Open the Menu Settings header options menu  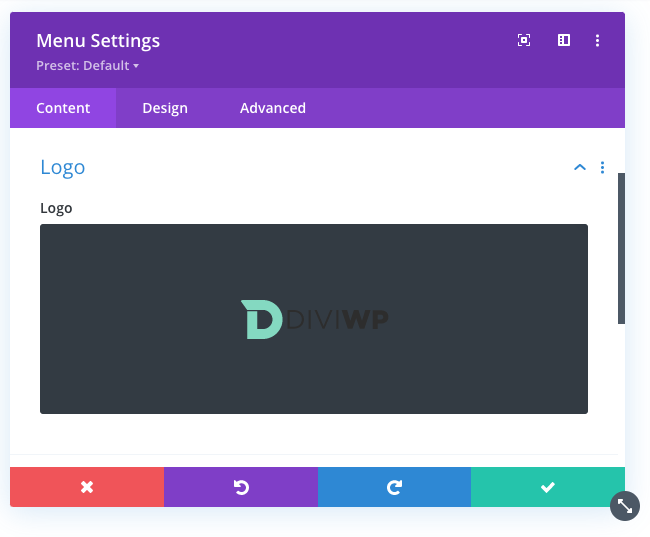(597, 40)
